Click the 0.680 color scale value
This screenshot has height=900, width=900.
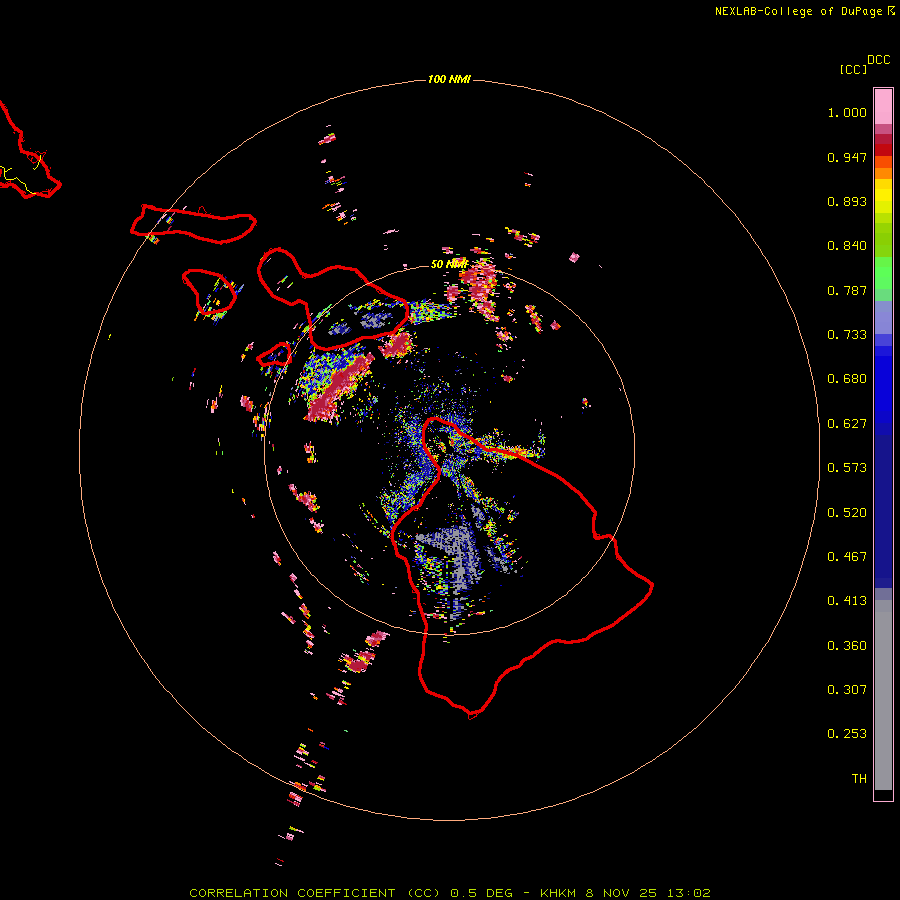(x=847, y=379)
